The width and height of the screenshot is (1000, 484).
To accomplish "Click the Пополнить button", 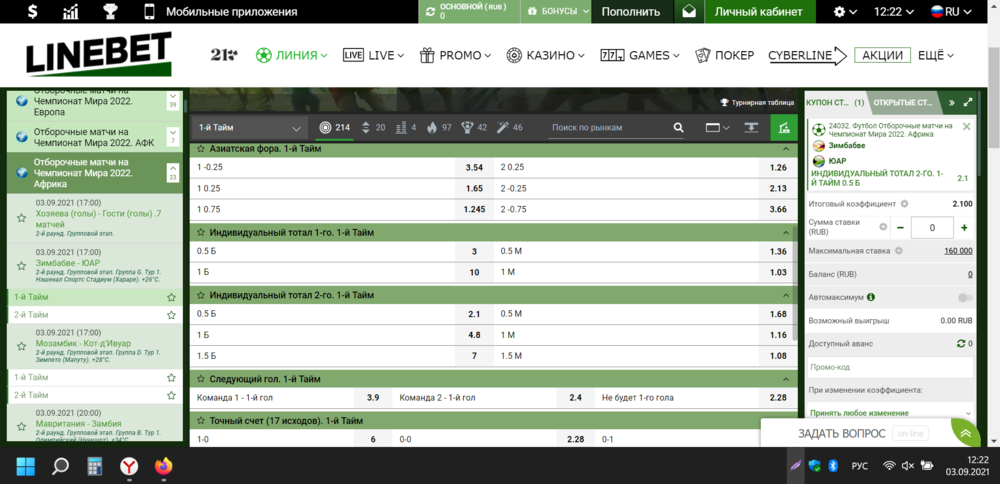I will (631, 11).
